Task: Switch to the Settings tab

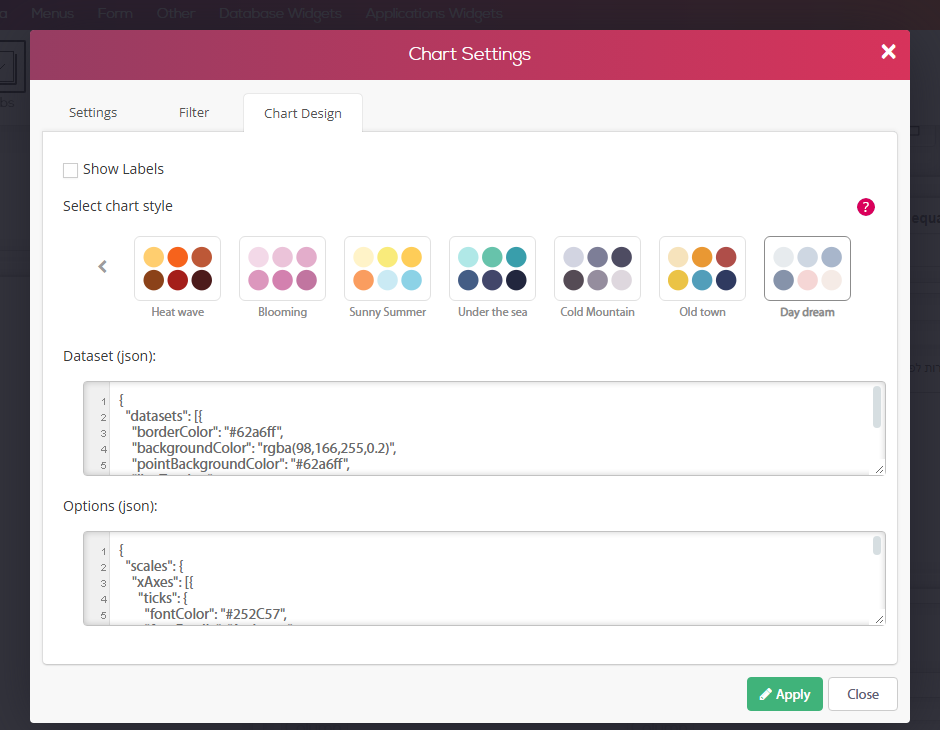Action: point(93,113)
